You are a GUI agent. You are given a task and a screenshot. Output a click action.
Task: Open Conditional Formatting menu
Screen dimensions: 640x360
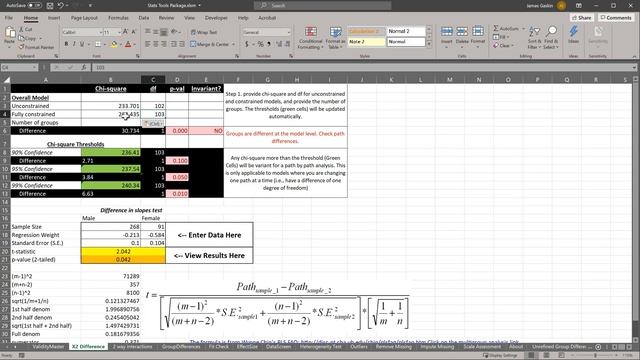point(311,38)
